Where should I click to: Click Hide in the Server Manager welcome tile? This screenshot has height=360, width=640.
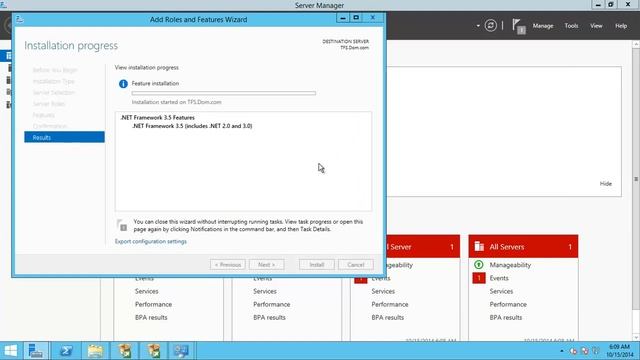coord(606,184)
